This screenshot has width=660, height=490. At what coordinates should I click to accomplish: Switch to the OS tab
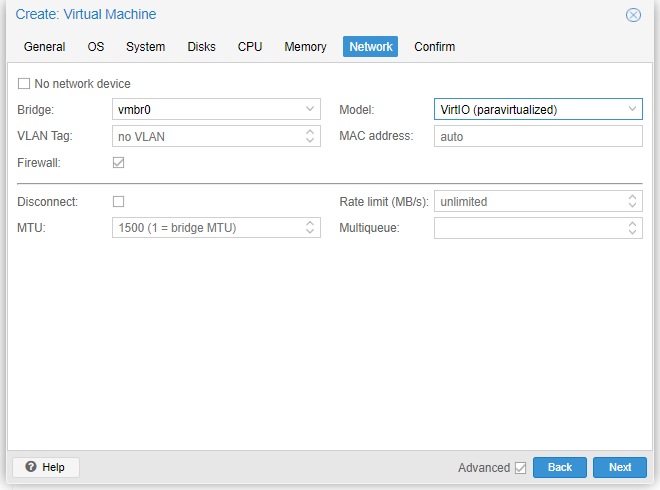96,46
